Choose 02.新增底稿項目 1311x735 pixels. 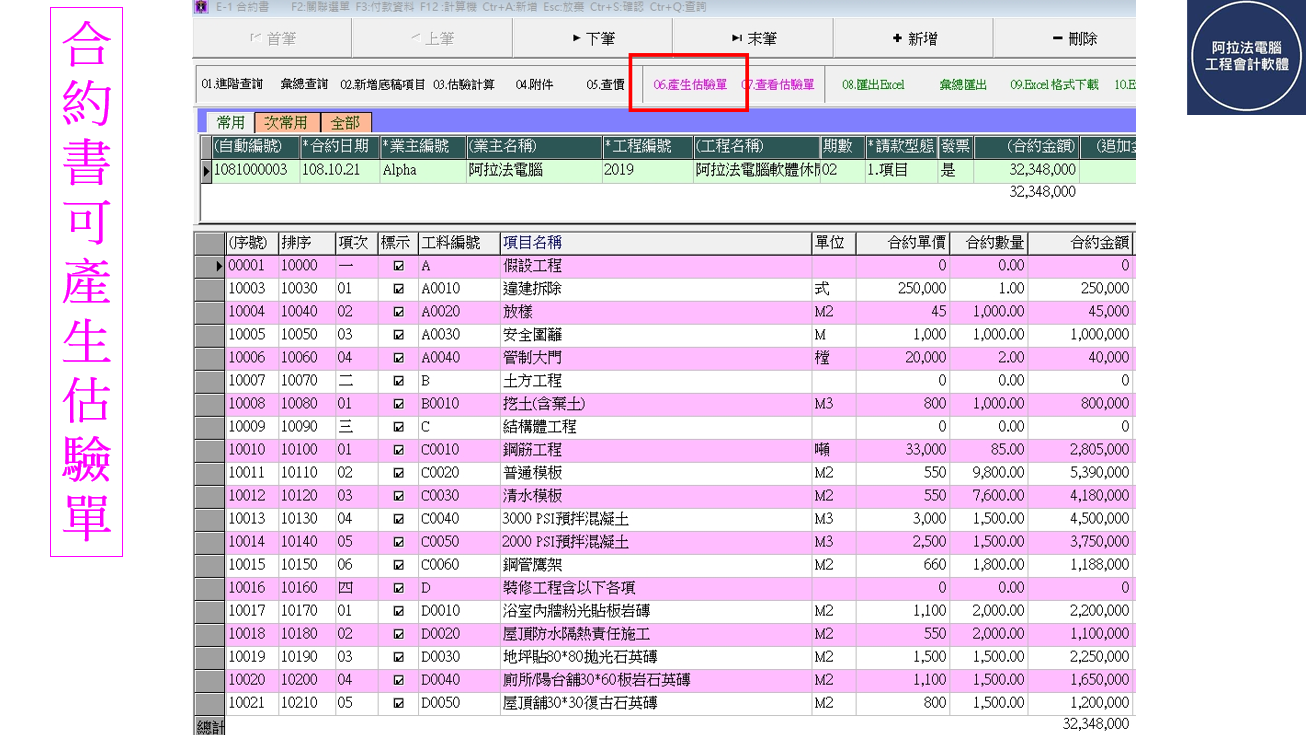pos(383,85)
